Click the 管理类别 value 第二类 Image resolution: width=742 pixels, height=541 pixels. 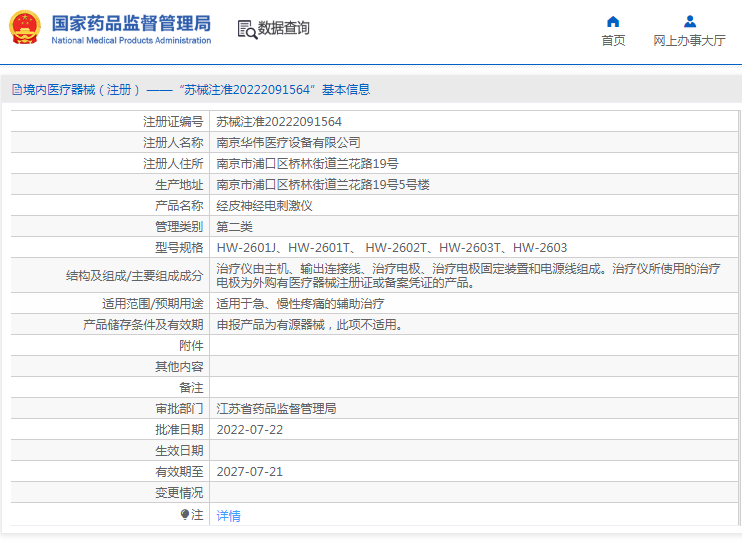[x=235, y=226]
